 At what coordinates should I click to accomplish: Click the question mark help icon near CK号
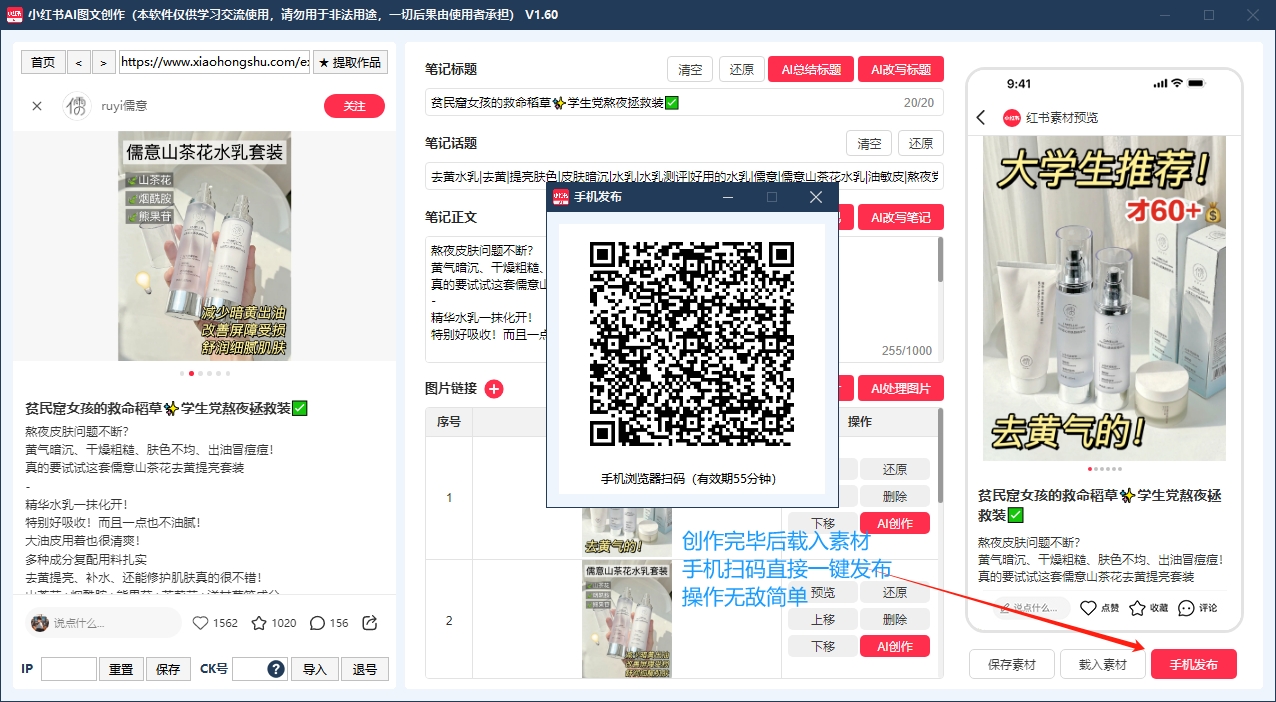click(276, 669)
